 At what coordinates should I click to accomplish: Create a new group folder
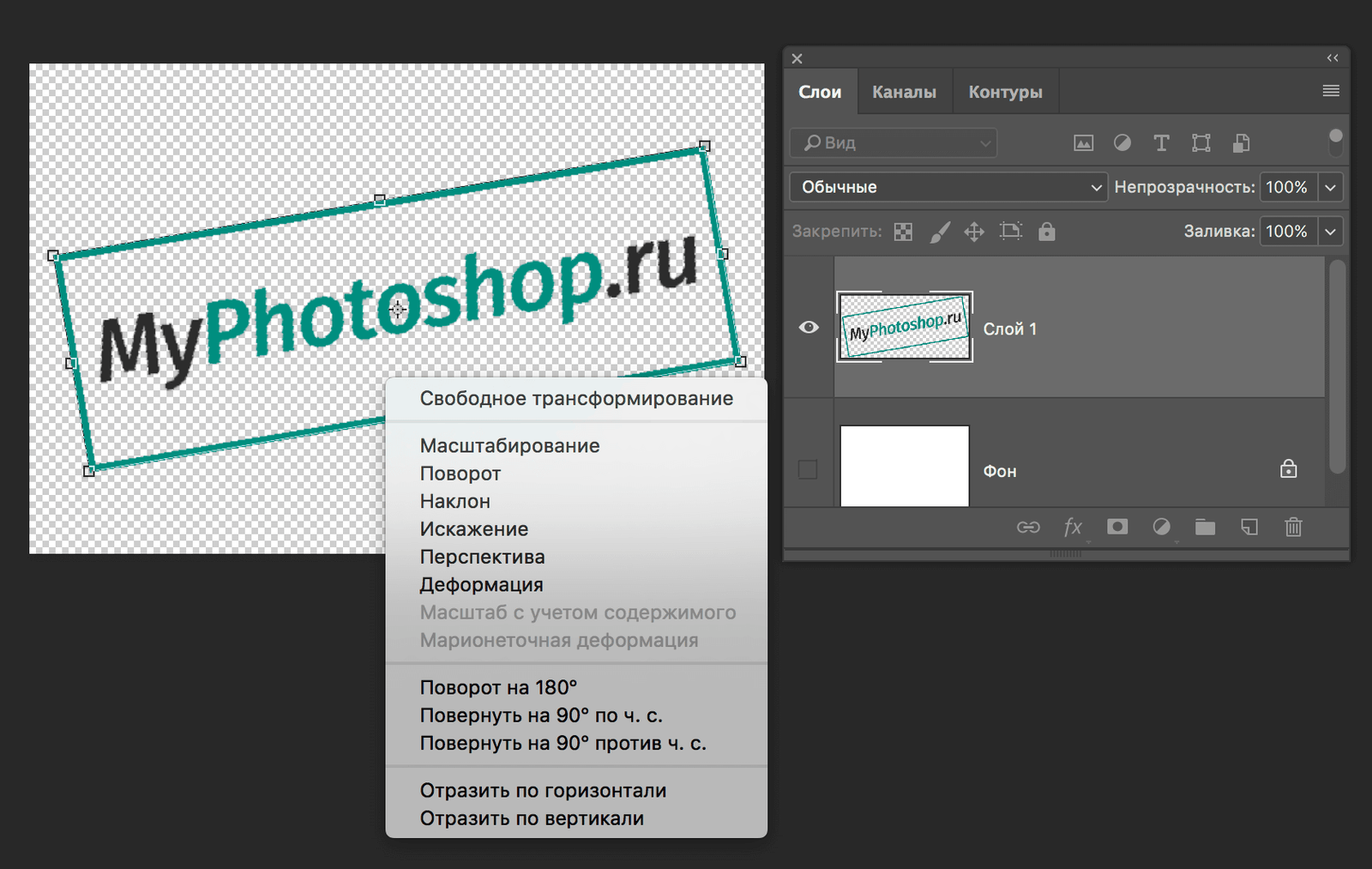(1205, 528)
